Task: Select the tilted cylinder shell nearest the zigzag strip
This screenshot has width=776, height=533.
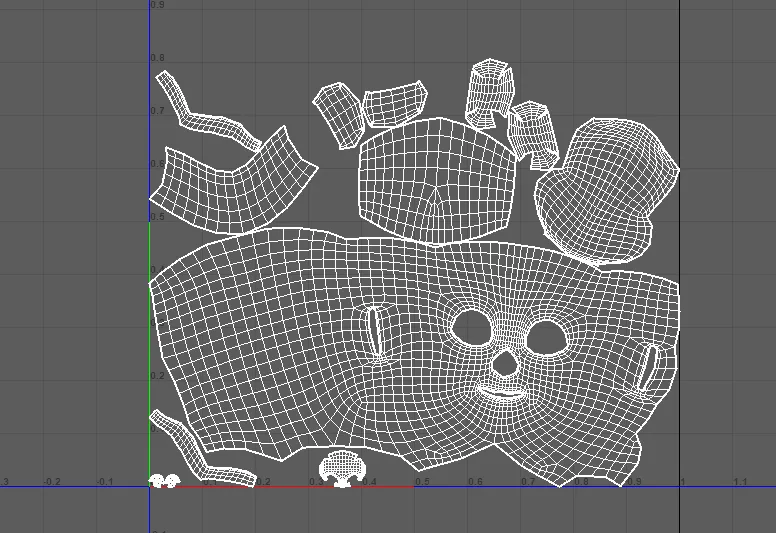Action: (x=339, y=115)
